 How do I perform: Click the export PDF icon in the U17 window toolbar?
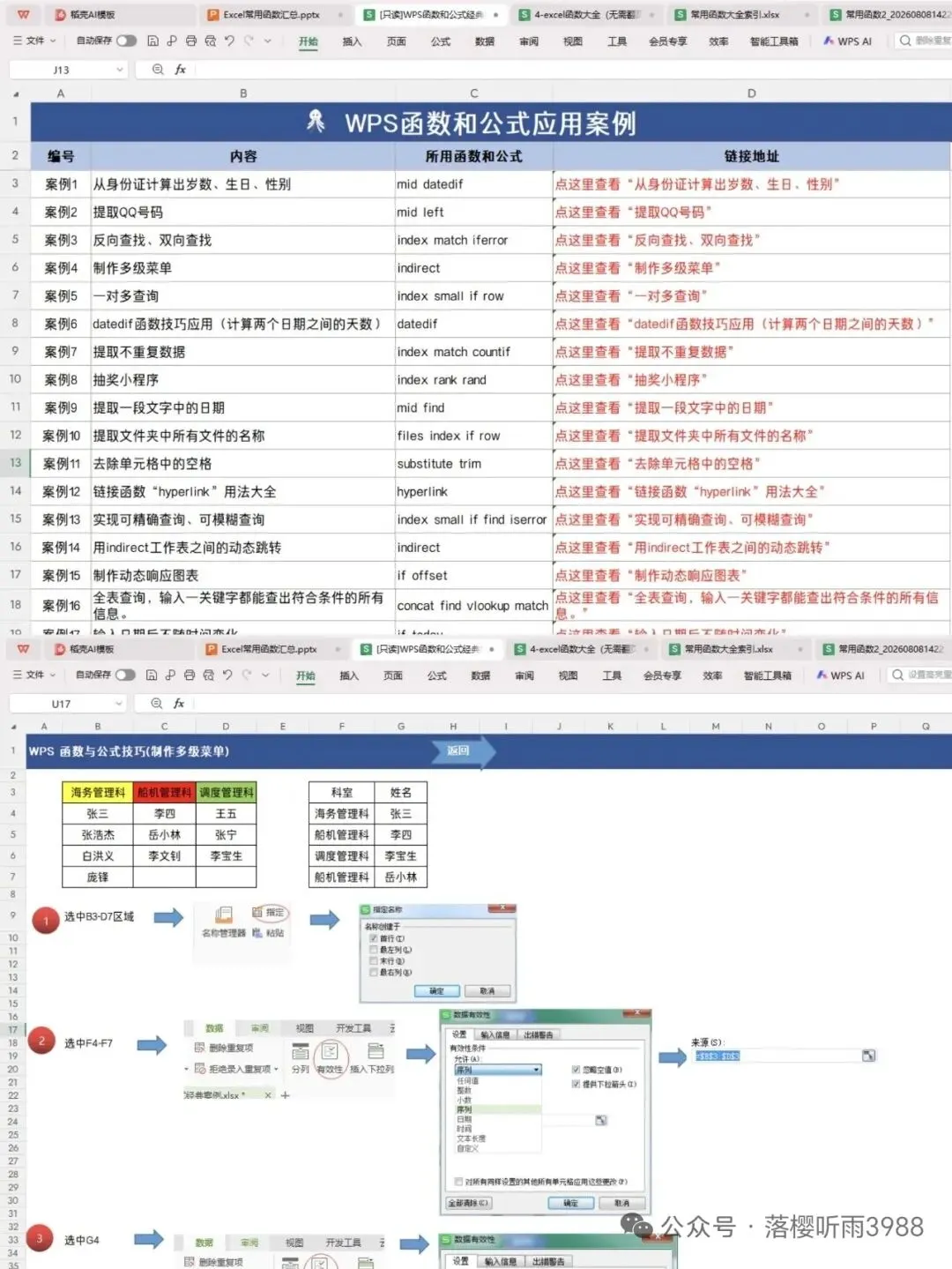[171, 675]
